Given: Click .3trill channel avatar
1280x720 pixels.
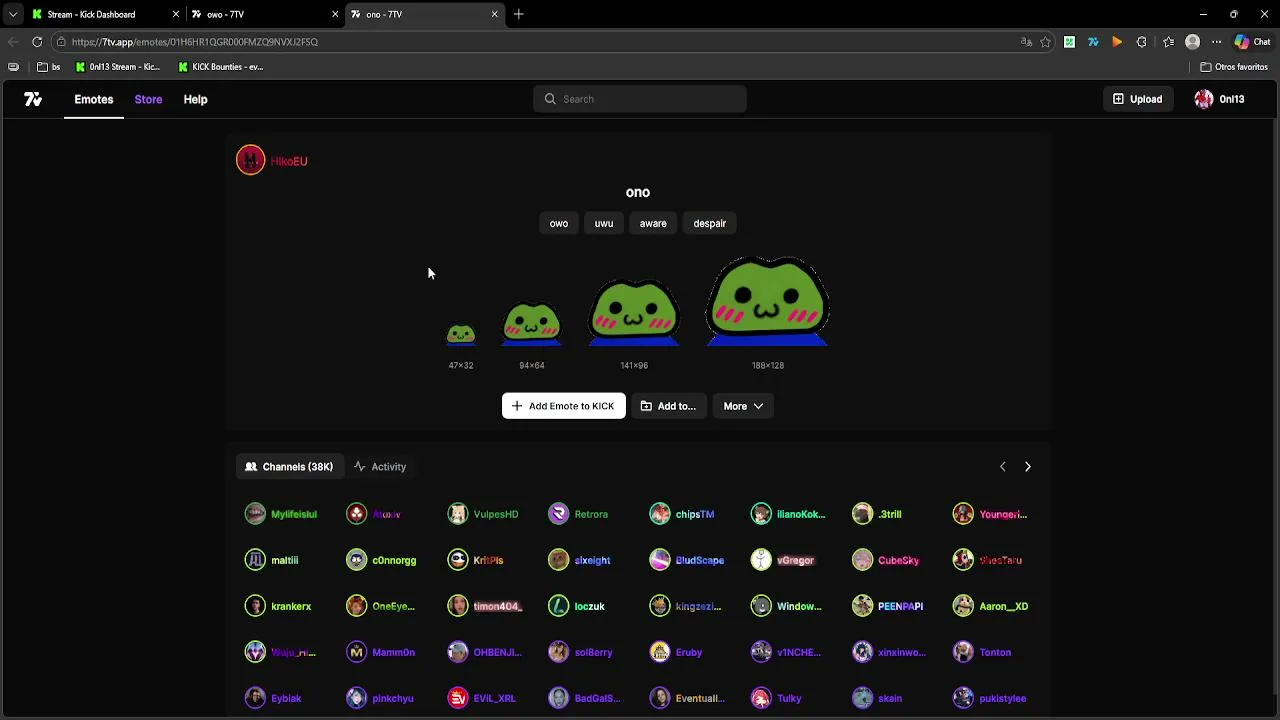Looking at the screenshot, I should [862, 514].
